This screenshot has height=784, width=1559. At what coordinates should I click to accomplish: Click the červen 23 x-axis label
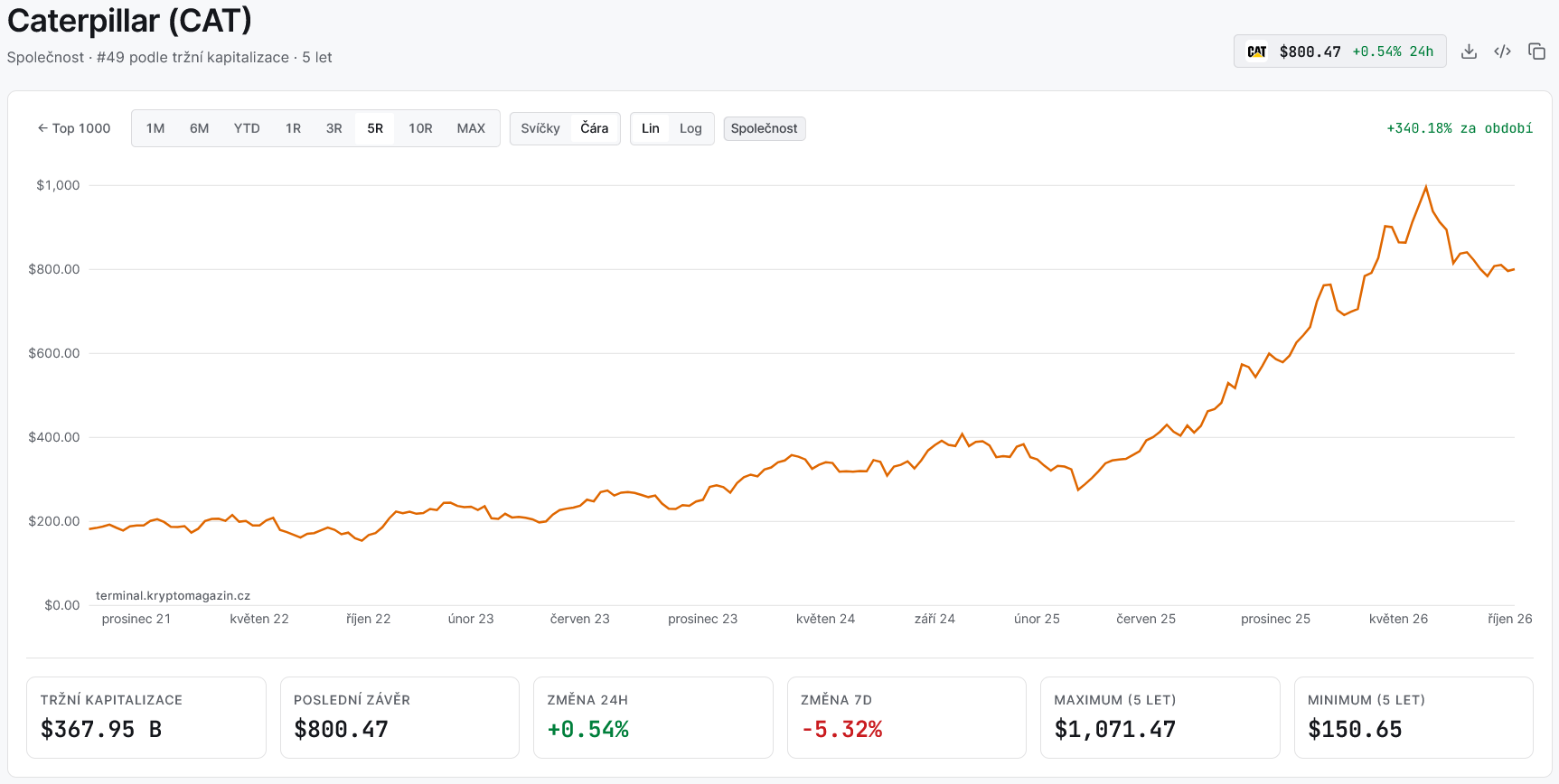580,619
